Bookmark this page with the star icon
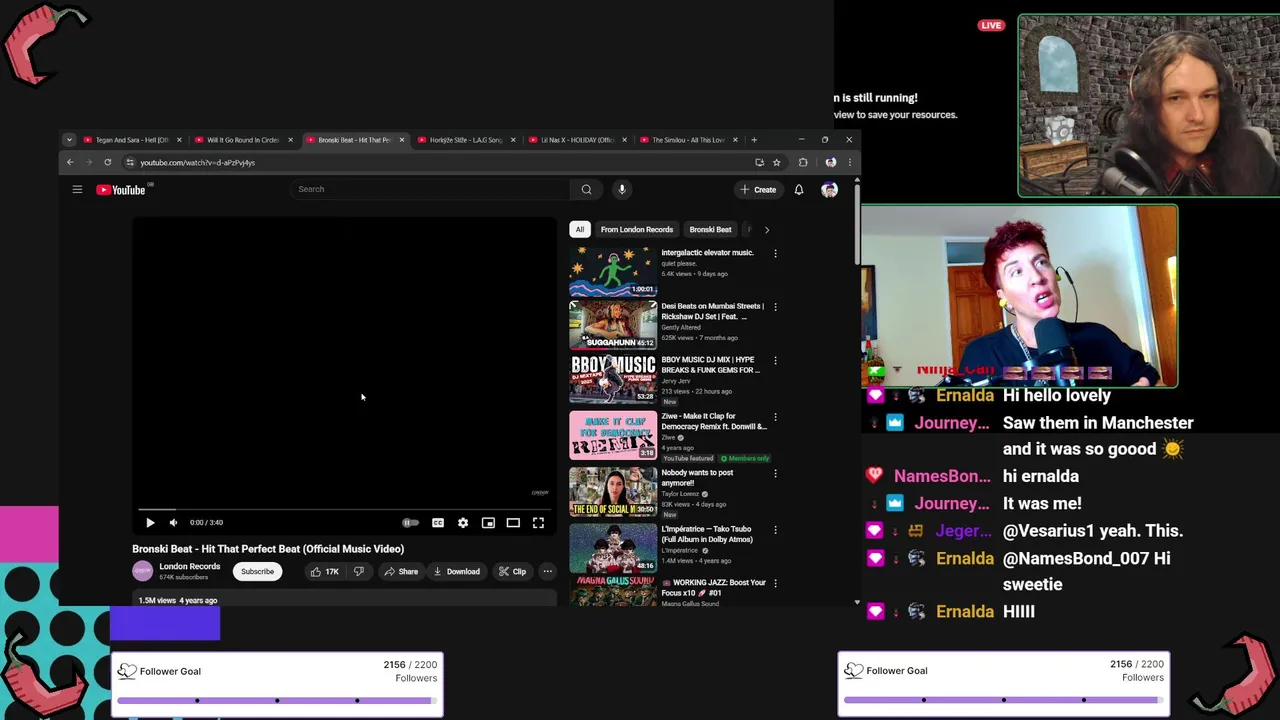This screenshot has height=720, width=1280. click(x=776, y=162)
